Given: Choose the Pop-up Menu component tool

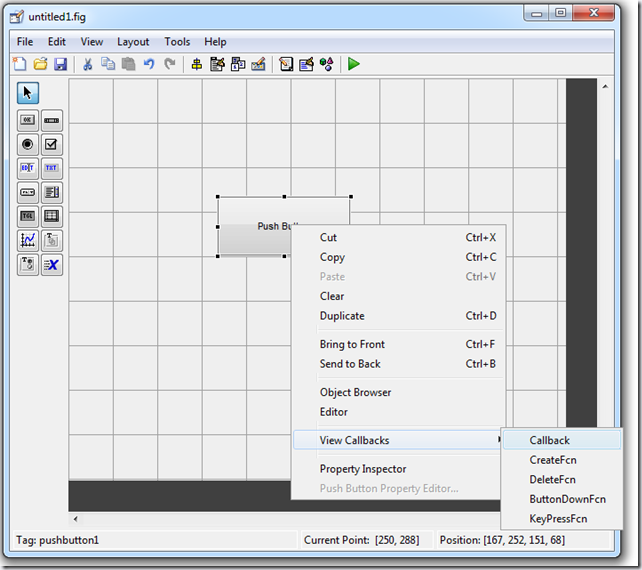Looking at the screenshot, I should [28, 192].
